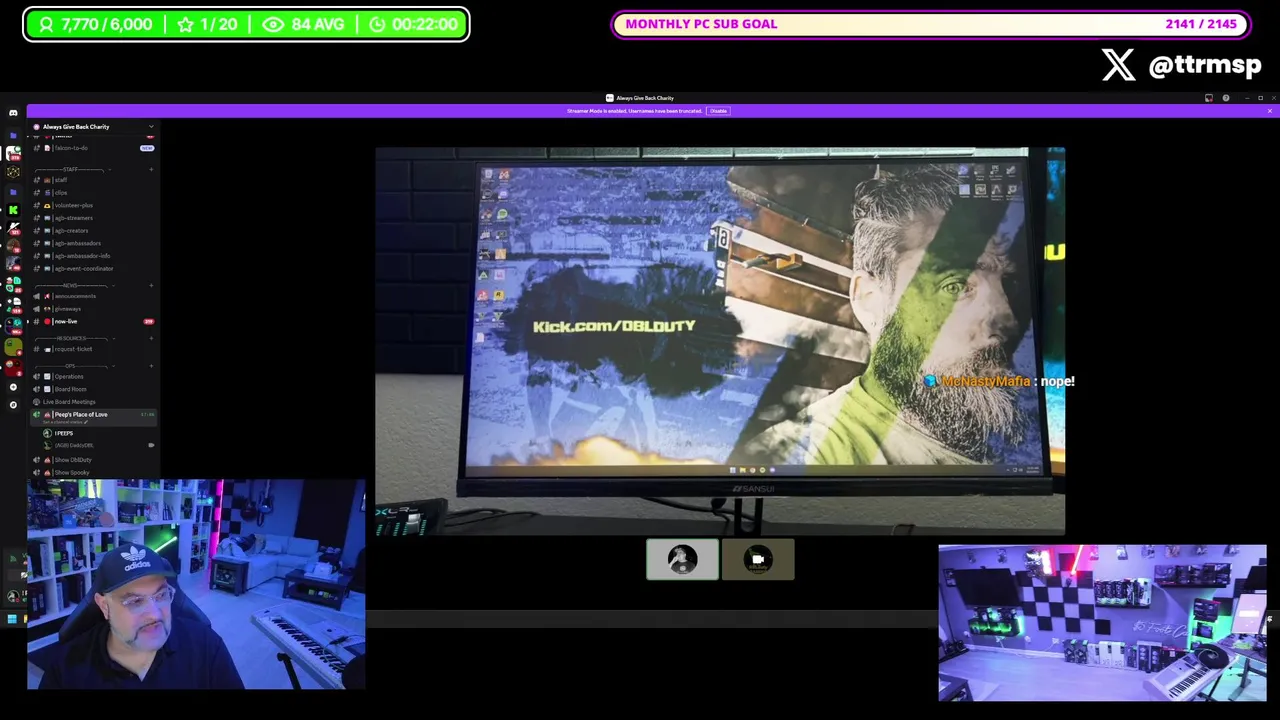1280x720 pixels.
Task: Dismiss the Streamer Mode banner with its X
Action: pyautogui.click(x=1270, y=111)
